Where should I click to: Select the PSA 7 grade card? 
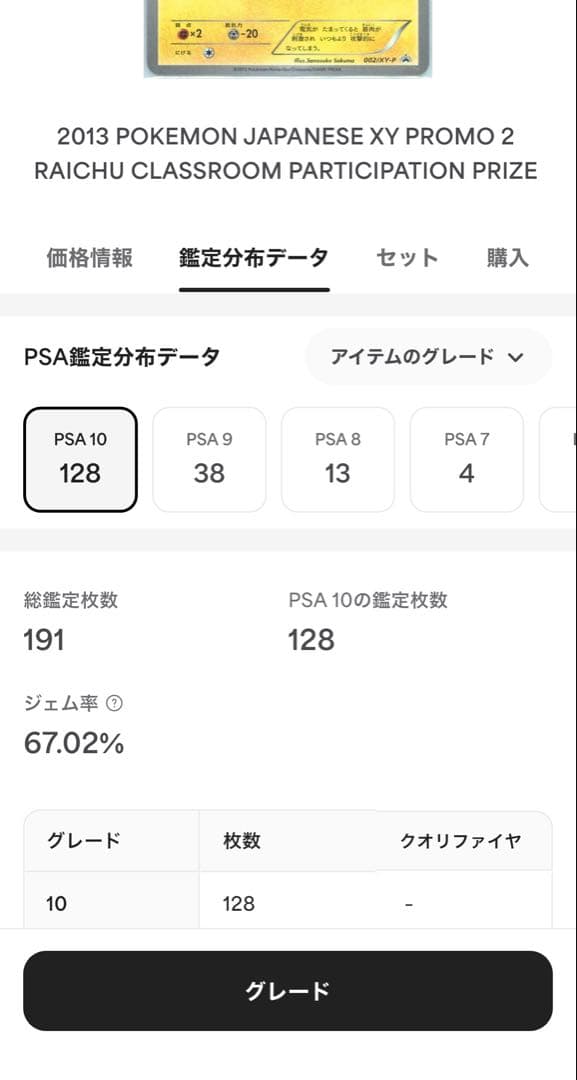click(x=467, y=459)
